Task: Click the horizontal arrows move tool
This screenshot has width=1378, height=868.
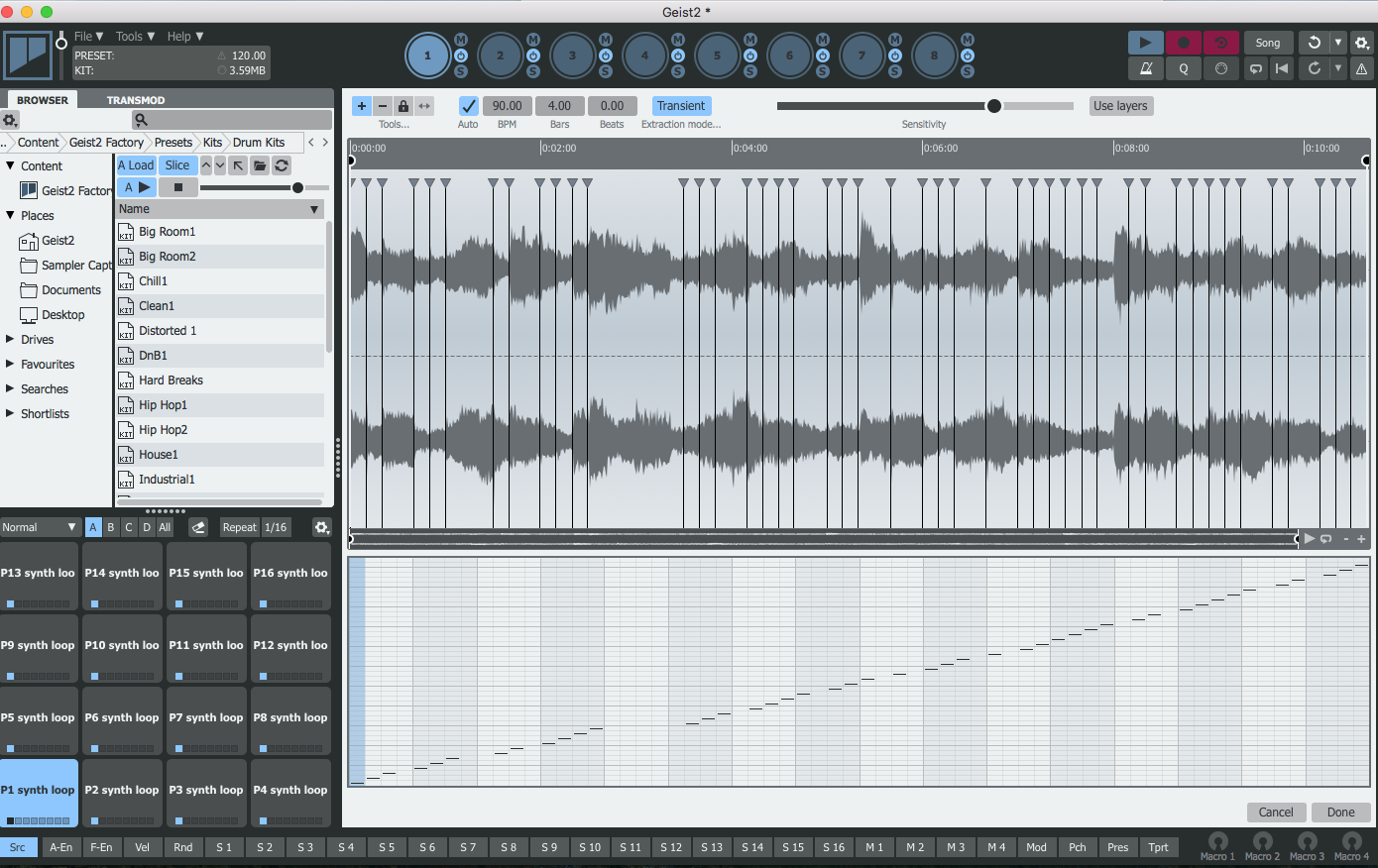Action: click(424, 106)
